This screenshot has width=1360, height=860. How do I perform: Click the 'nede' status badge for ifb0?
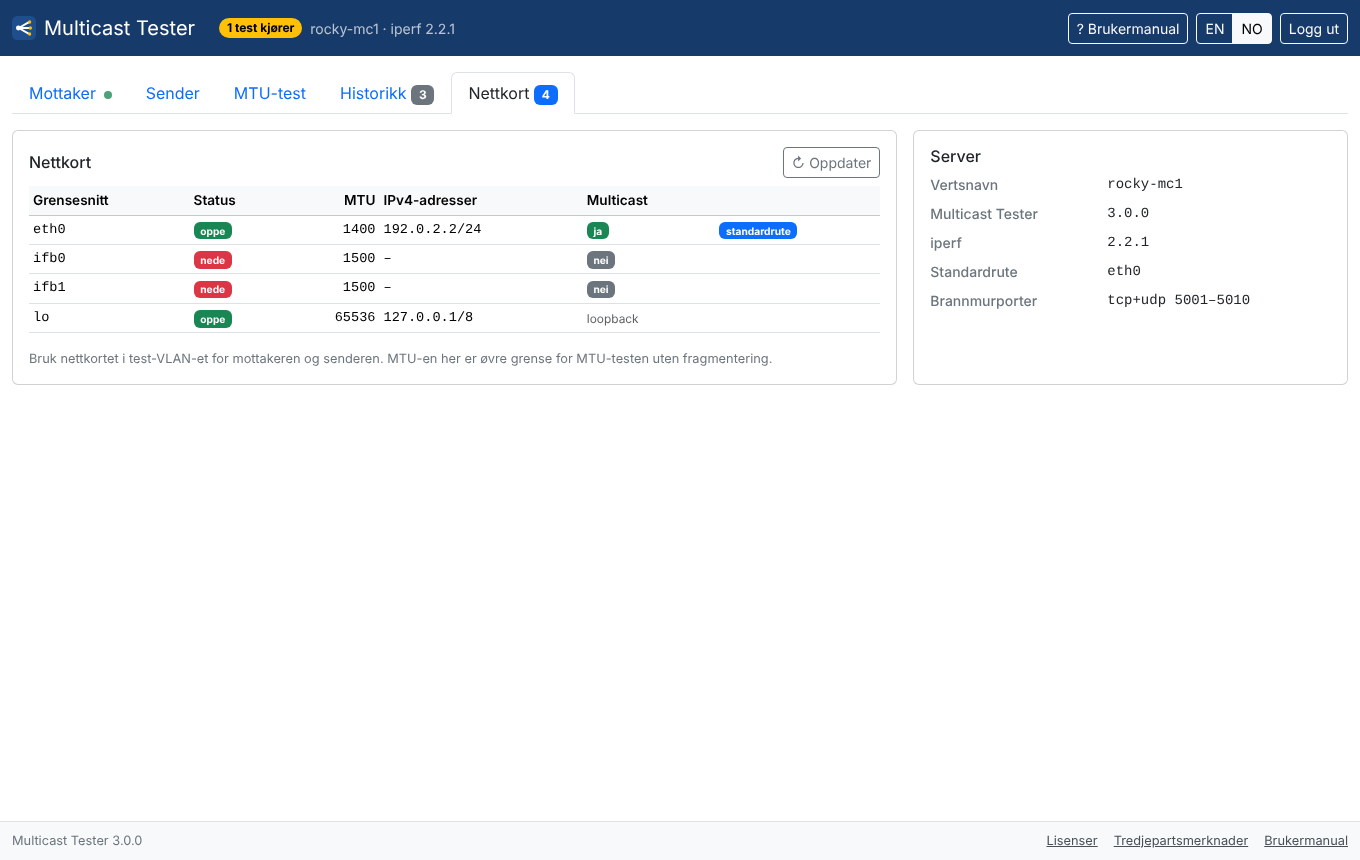213,260
